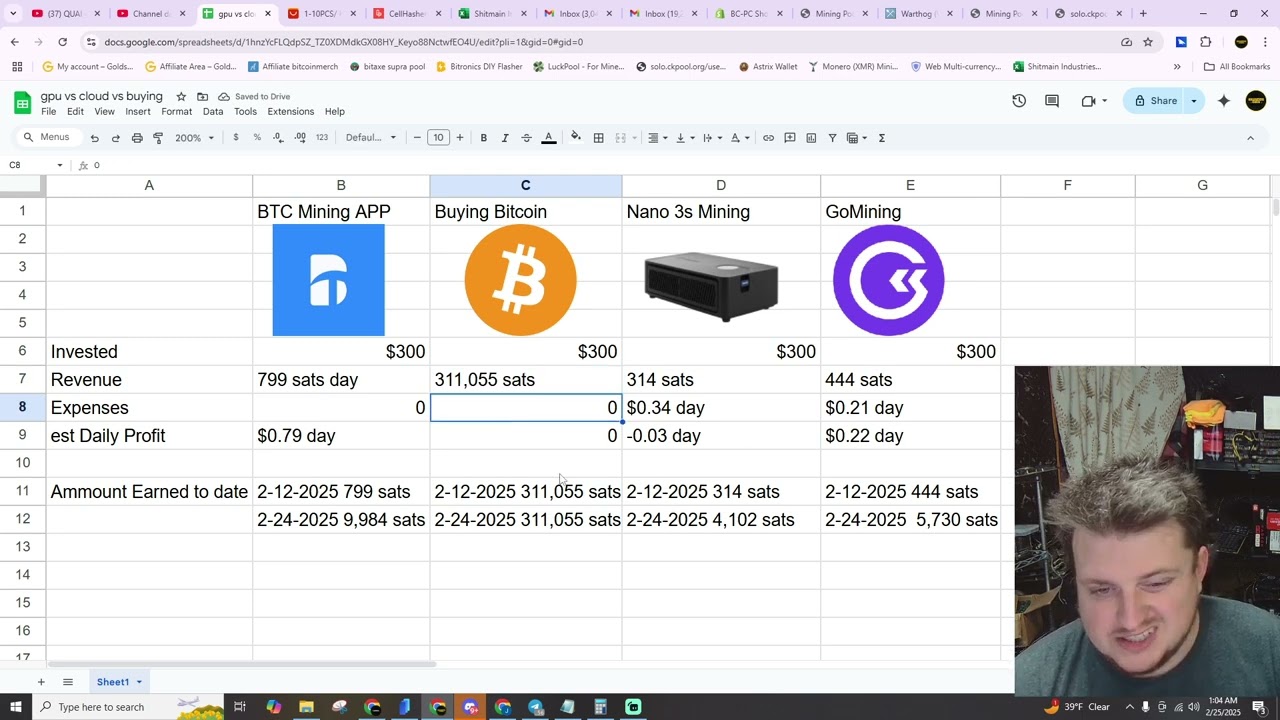Toggle bold formatting
This screenshot has width=1280, height=720.
coord(483,138)
